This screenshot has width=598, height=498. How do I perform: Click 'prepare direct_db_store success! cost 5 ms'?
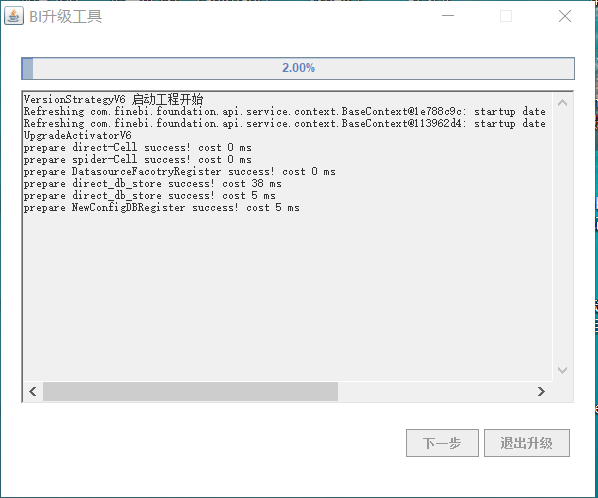[150, 196]
